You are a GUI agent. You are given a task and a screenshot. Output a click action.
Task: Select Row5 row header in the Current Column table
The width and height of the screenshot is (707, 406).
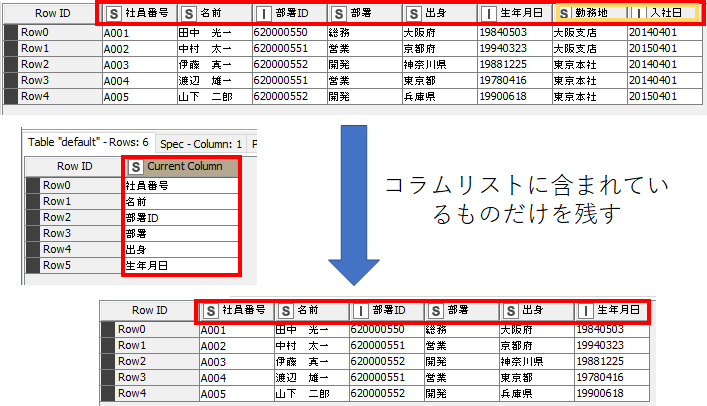(x=74, y=265)
